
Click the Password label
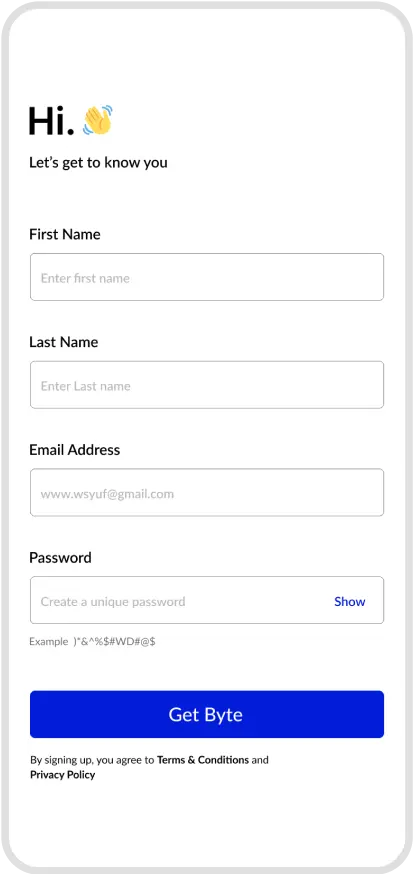click(60, 557)
